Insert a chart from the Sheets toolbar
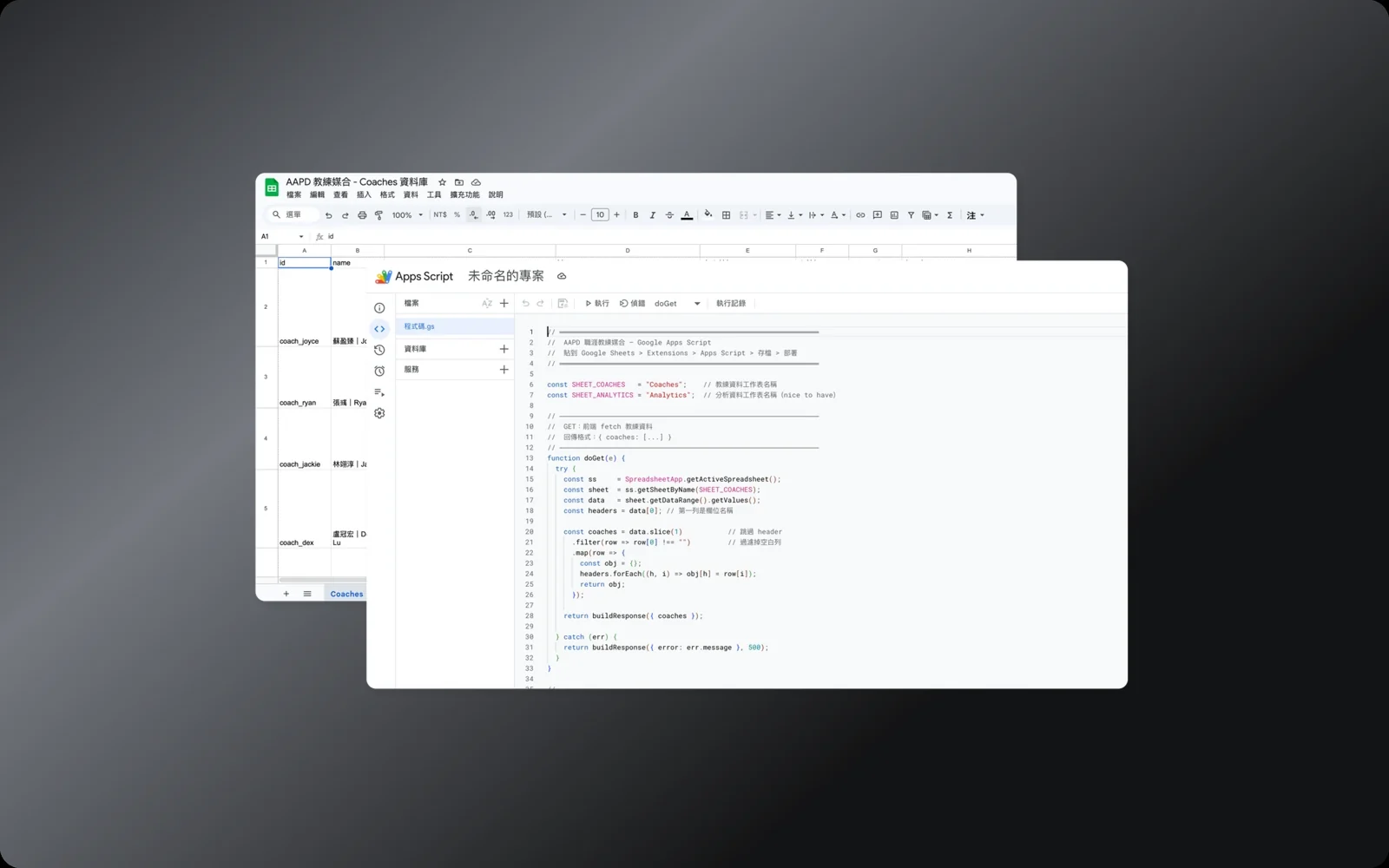Viewport: 1389px width, 868px height. tap(894, 215)
